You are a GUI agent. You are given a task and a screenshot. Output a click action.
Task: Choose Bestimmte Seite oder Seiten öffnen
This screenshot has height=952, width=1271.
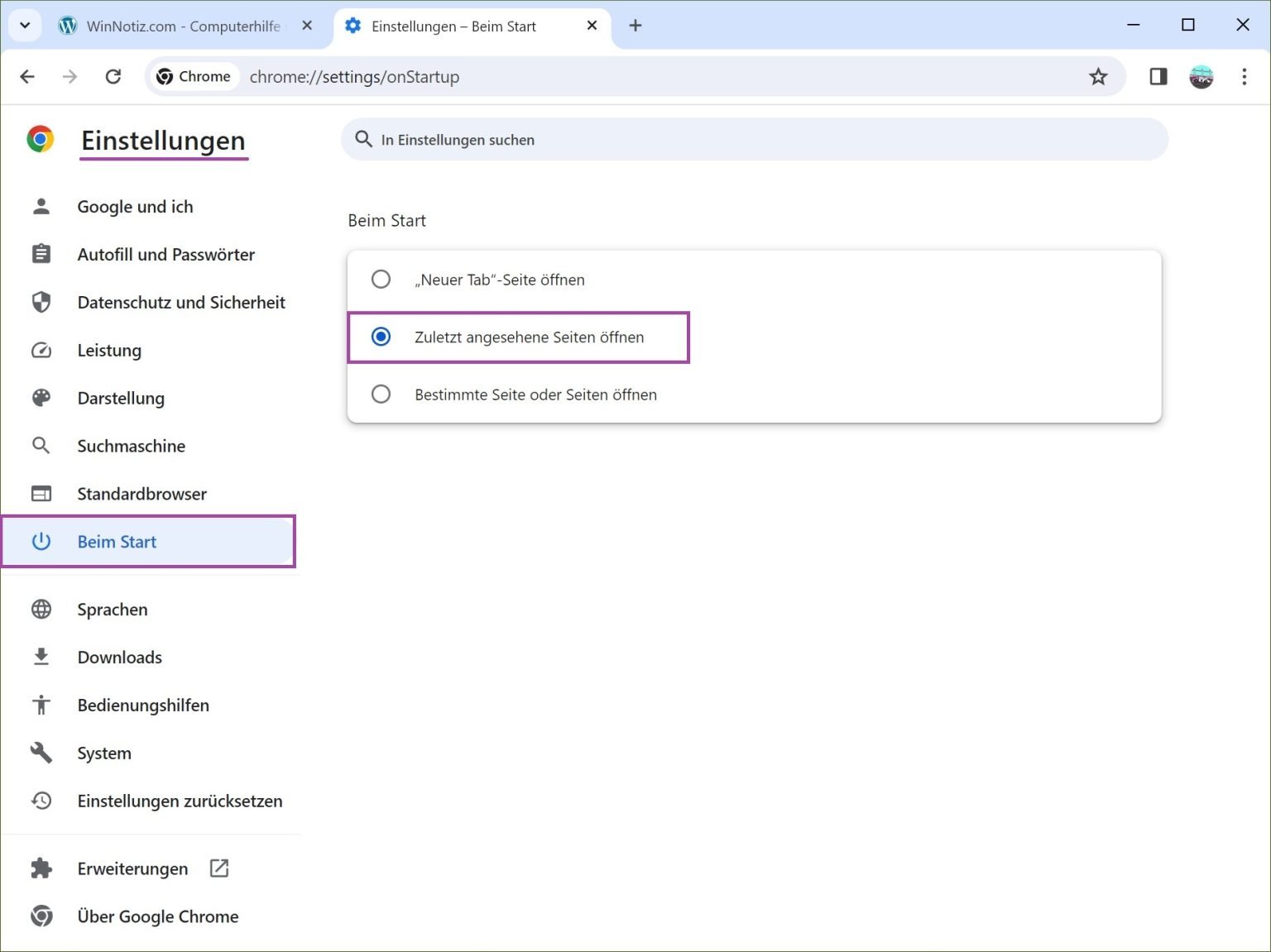[381, 395]
